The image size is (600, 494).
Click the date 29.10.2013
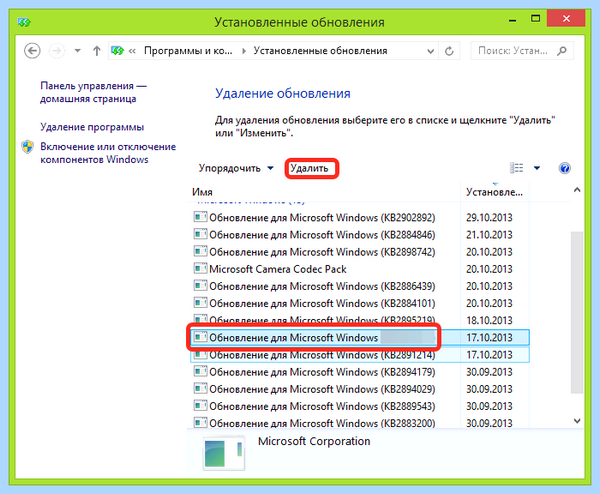click(489, 218)
